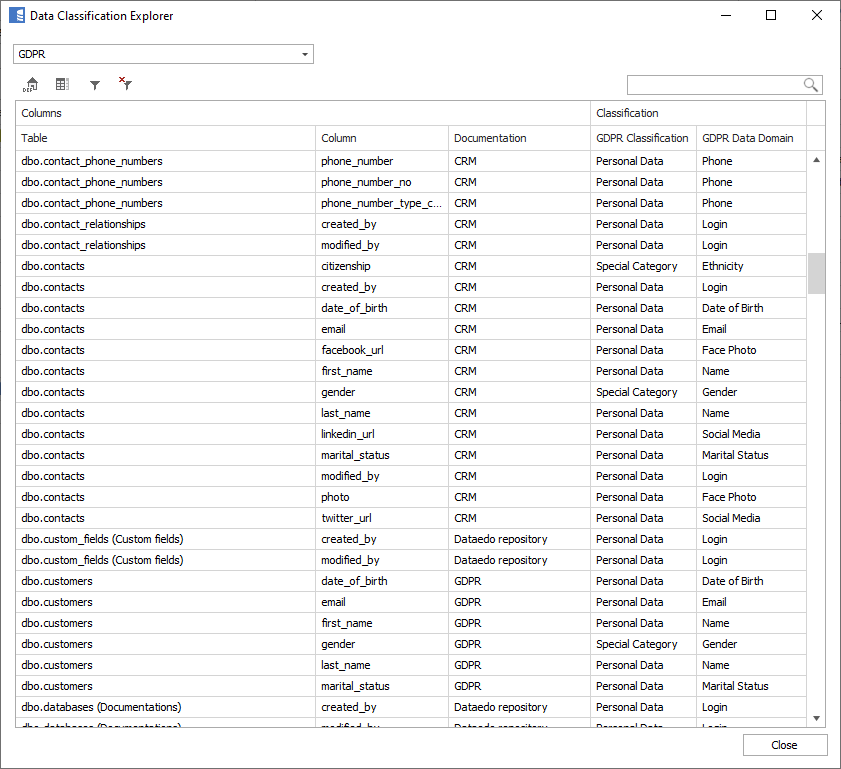
Task: Maximize the Data Classification Explorer window
Action: [x=771, y=16]
